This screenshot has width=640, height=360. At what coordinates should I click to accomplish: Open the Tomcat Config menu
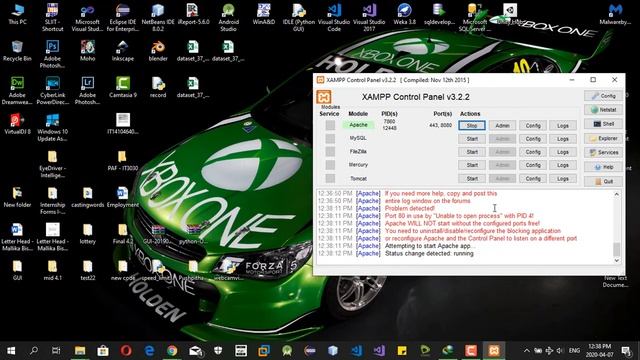533,178
